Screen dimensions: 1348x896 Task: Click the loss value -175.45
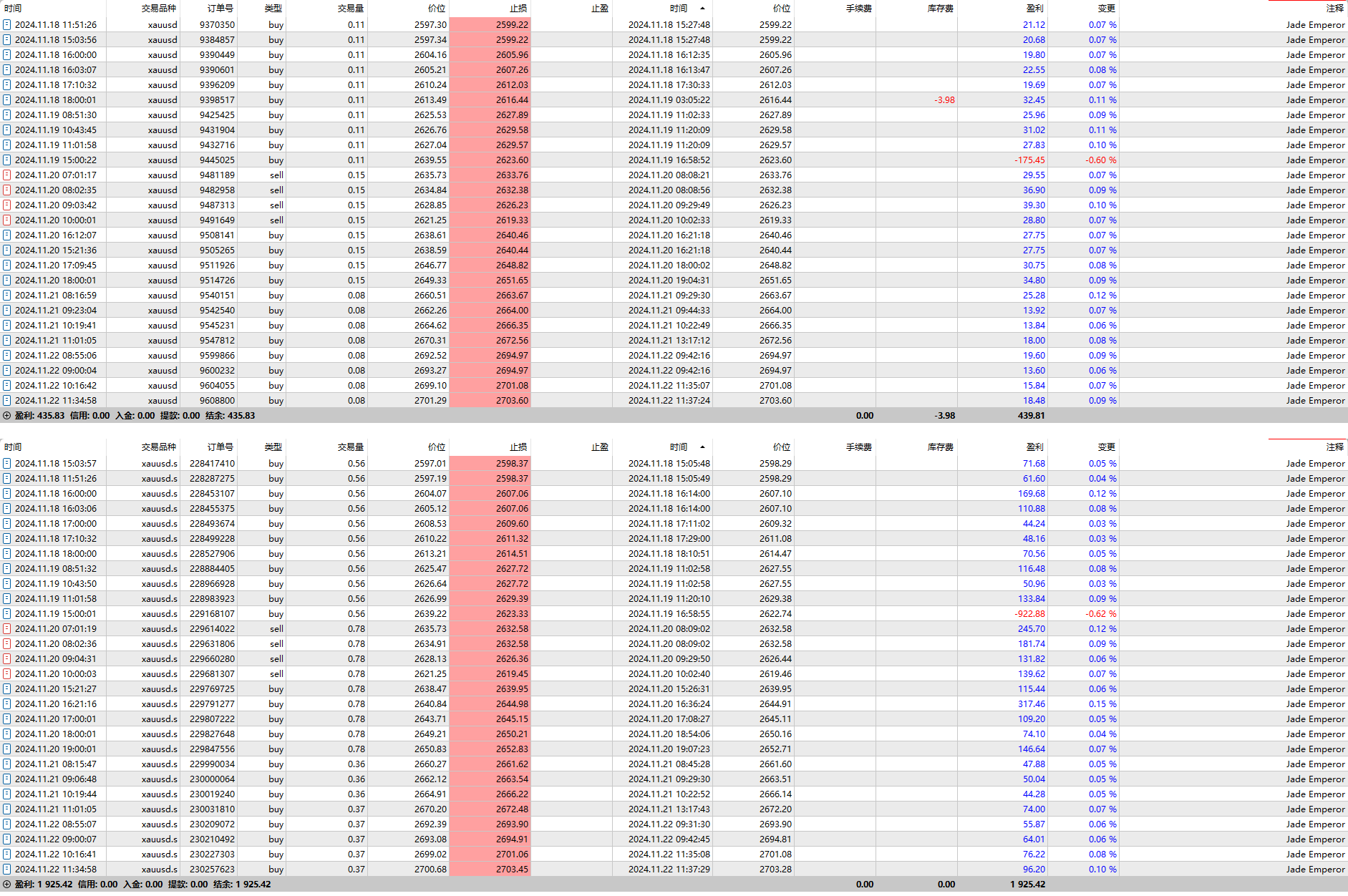pos(1029,160)
